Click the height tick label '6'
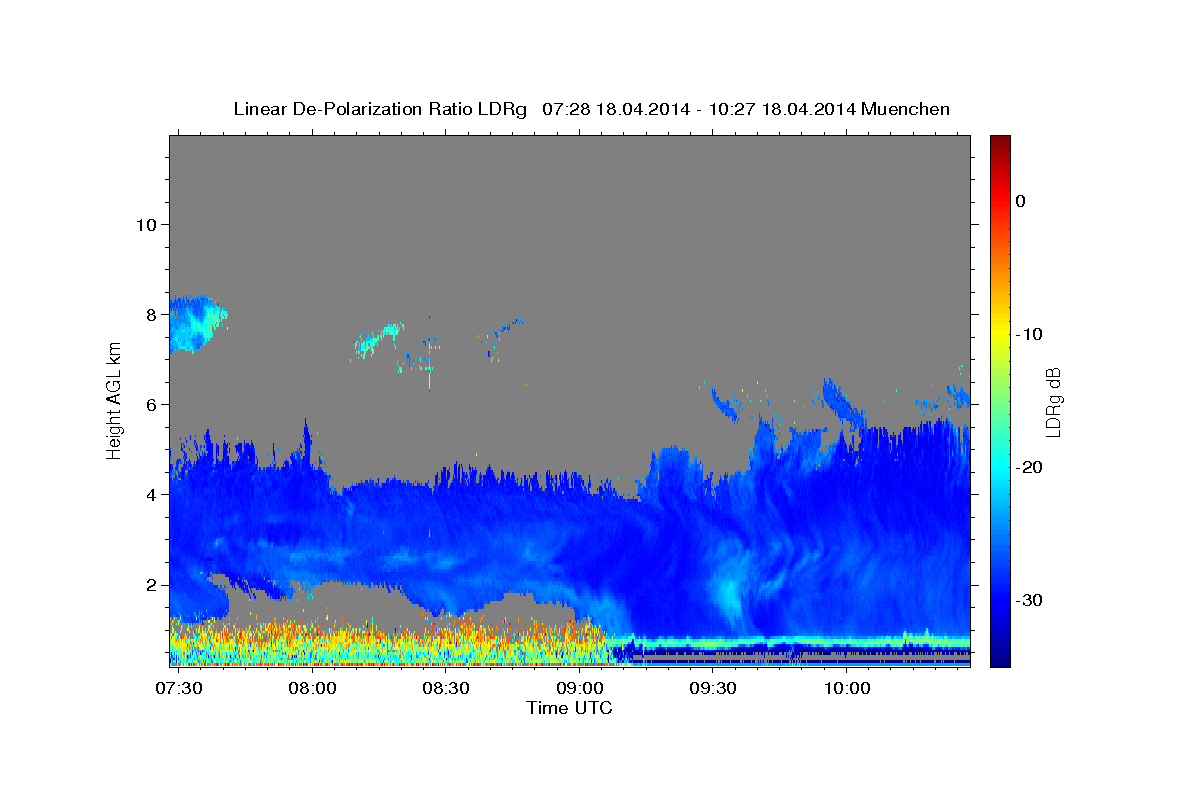 [x=151, y=404]
